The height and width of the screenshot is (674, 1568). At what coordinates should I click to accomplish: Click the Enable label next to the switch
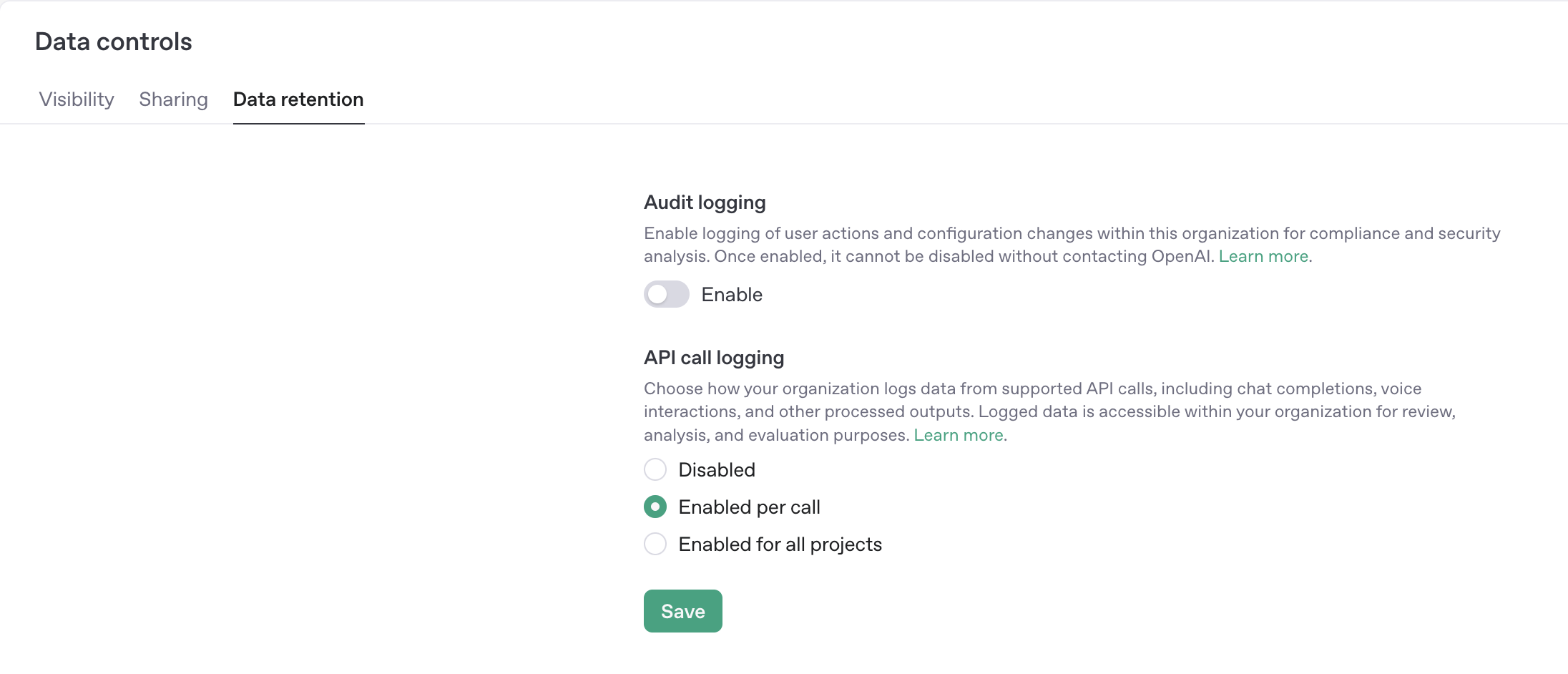(x=731, y=294)
